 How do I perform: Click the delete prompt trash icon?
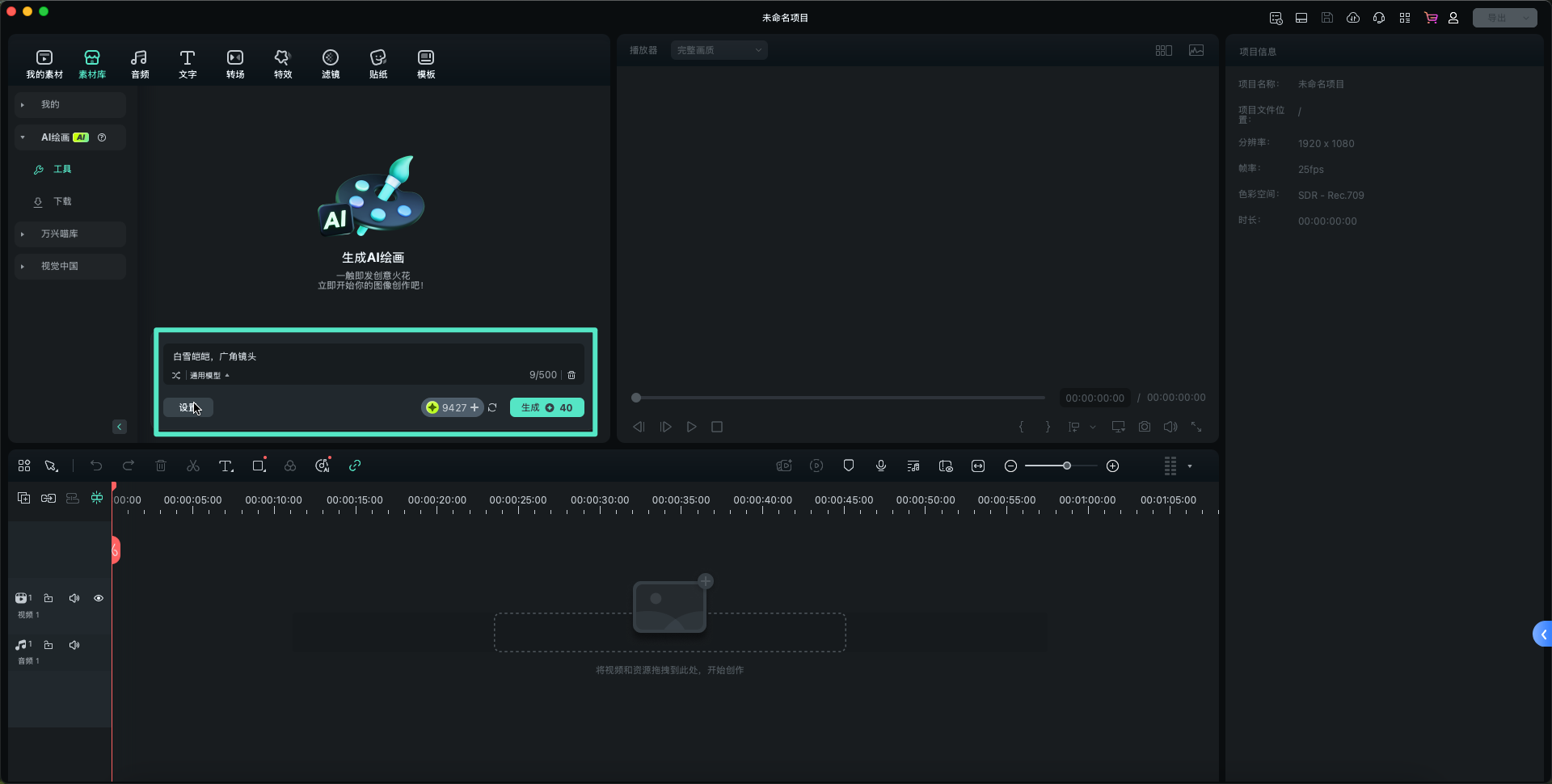tap(571, 375)
